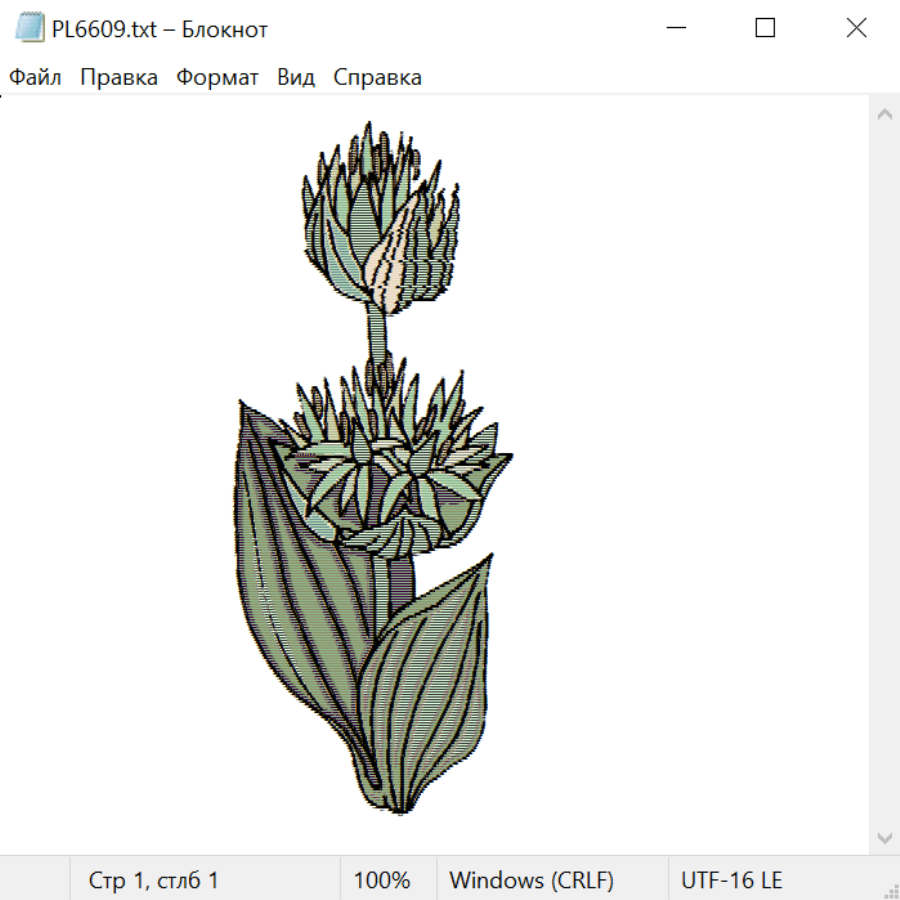This screenshot has width=900, height=900.
Task: Open the Формат menu
Action: [x=217, y=78]
